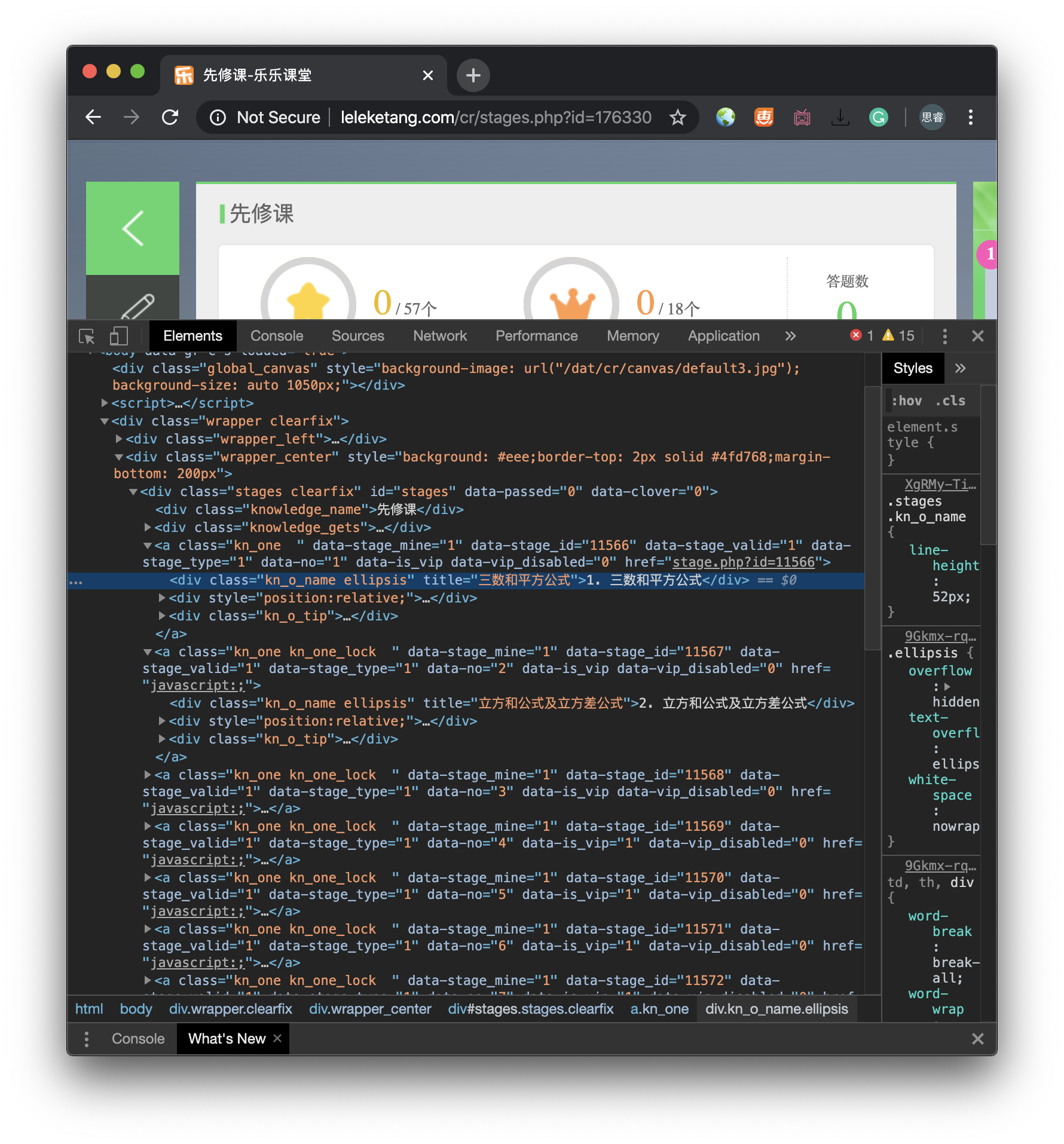Show more Styles sidebar tabs
1064x1144 pixels.
coord(961,368)
